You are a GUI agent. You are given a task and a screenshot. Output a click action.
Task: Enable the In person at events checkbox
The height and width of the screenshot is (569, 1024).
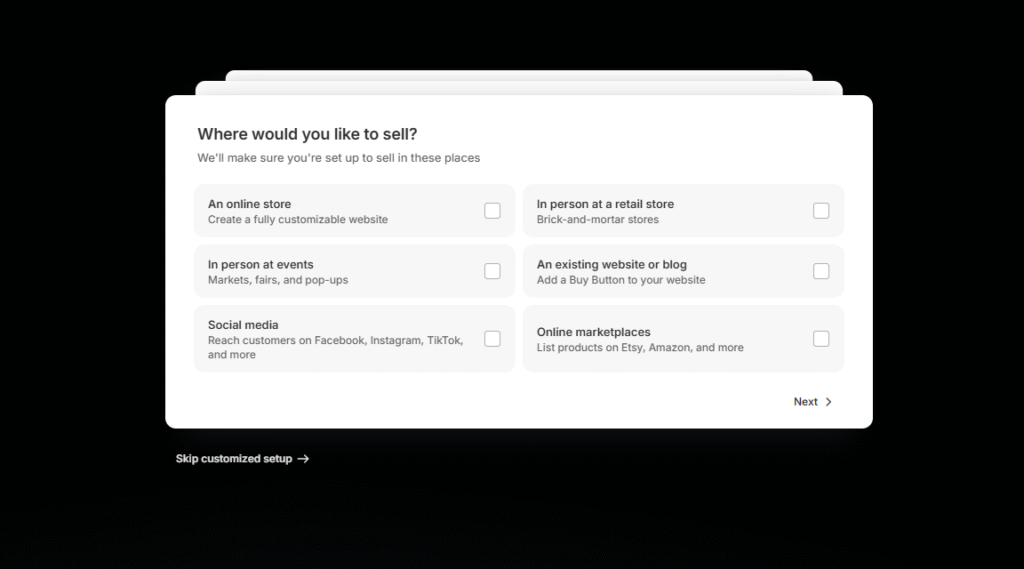coord(492,271)
